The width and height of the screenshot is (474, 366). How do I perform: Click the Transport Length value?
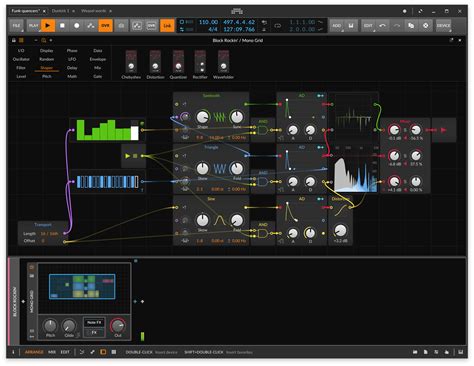point(49,234)
